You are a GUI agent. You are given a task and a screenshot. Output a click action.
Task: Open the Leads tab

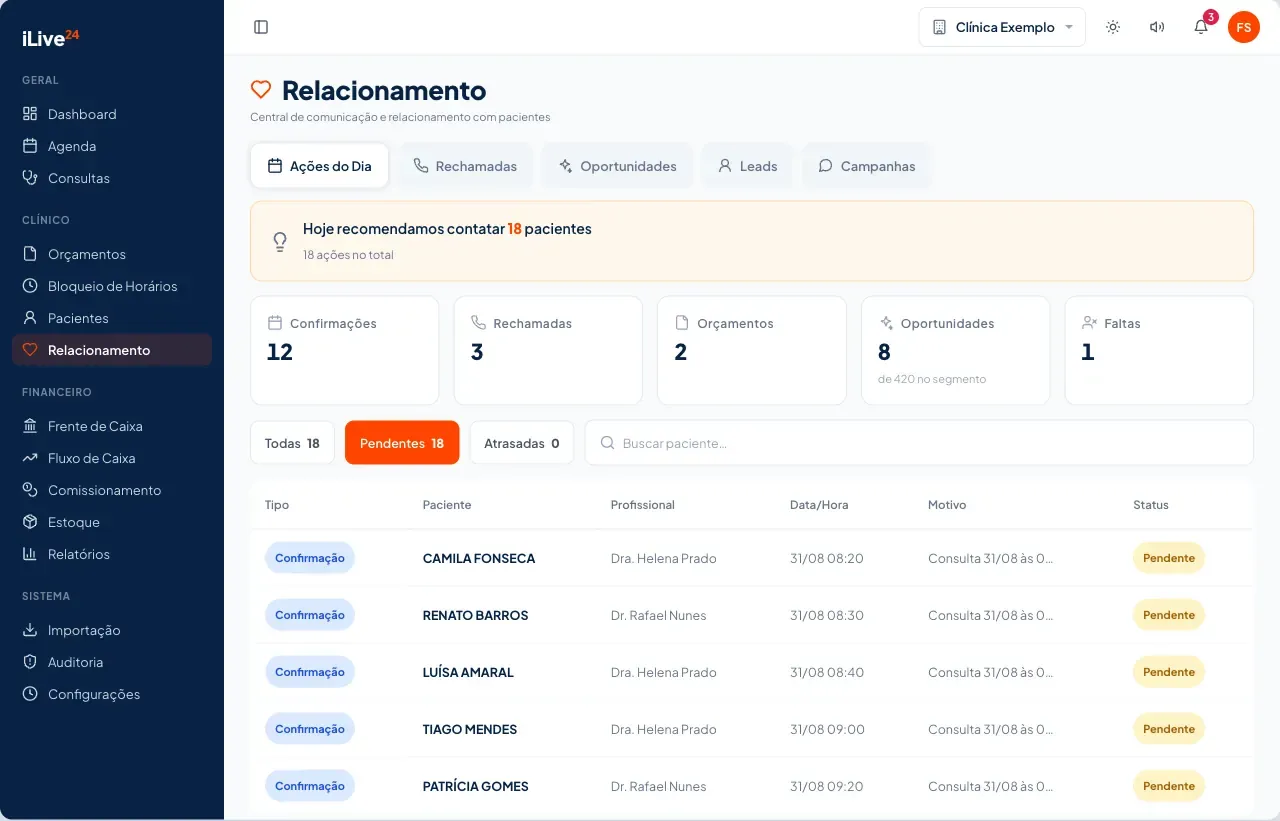coord(747,166)
